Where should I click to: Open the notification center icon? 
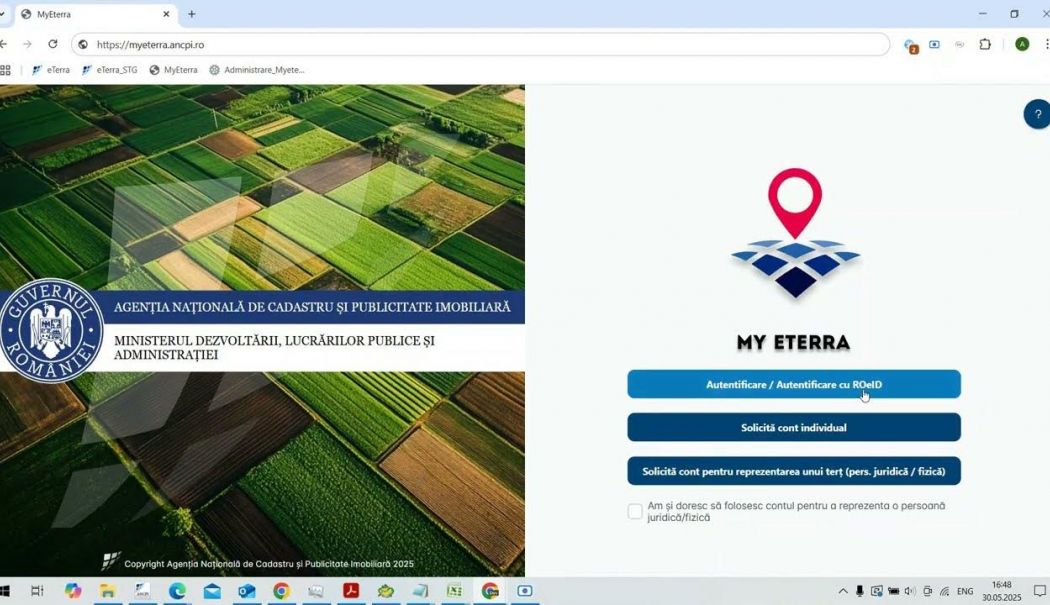(1039, 591)
